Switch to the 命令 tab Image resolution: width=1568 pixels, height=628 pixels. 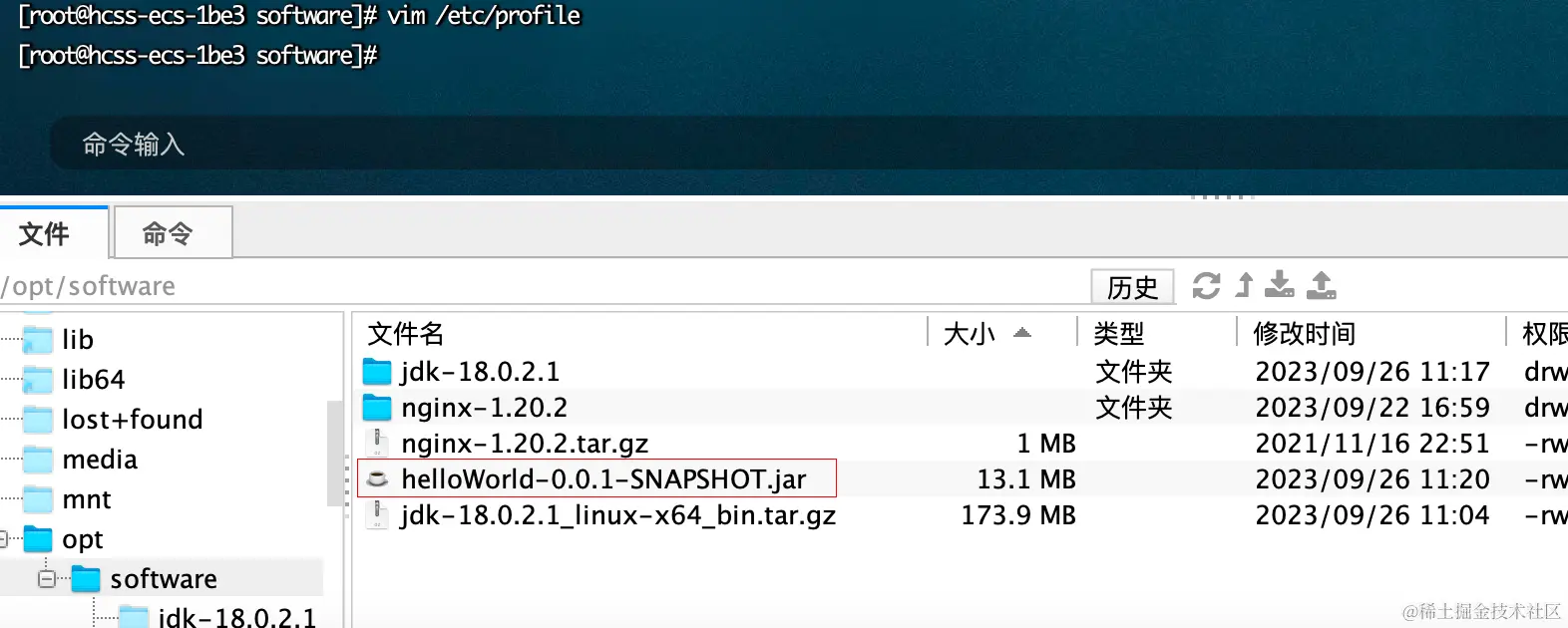(173, 233)
